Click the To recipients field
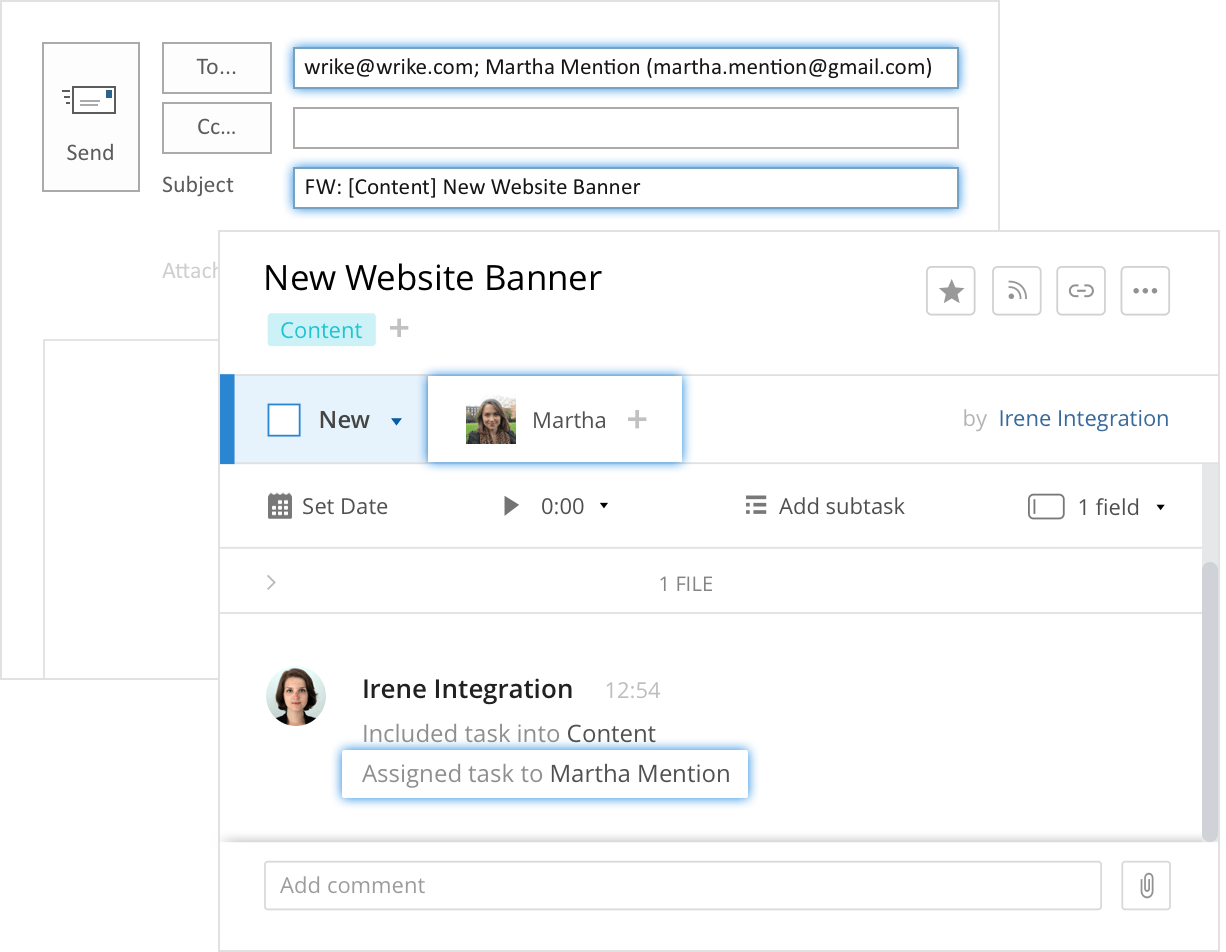The height and width of the screenshot is (952, 1226). 626,68
